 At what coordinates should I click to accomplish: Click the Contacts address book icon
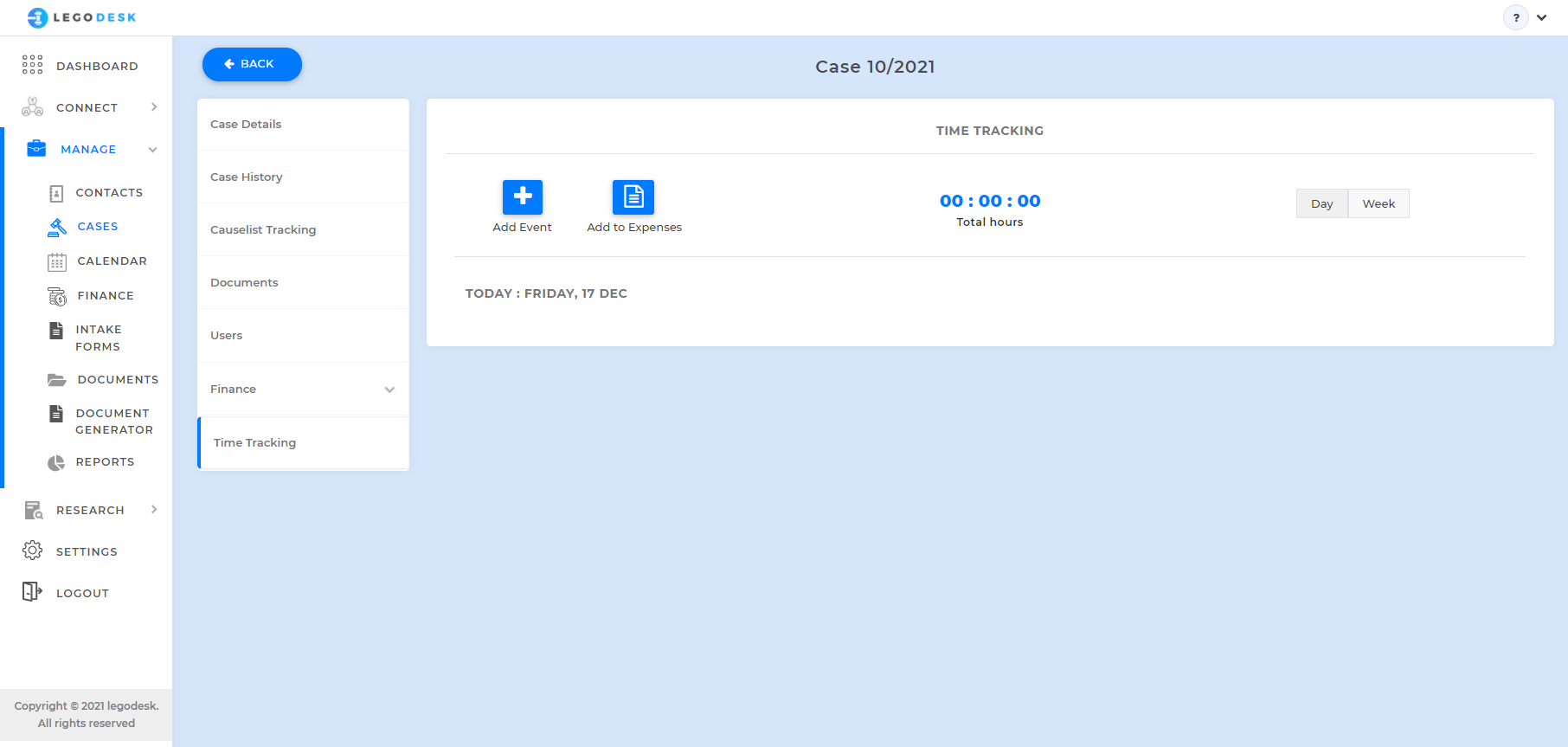56,193
